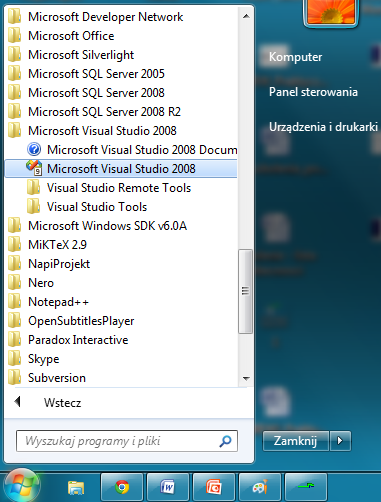Open Panel sterowania

[x=313, y=92]
